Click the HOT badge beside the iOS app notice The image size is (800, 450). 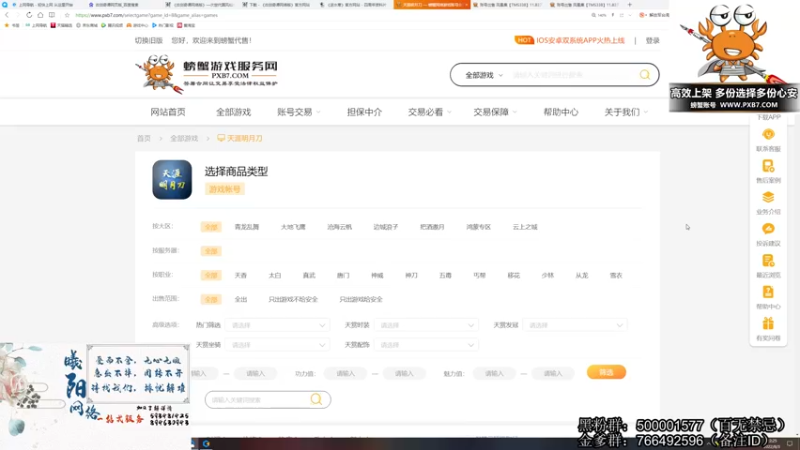pos(524,40)
